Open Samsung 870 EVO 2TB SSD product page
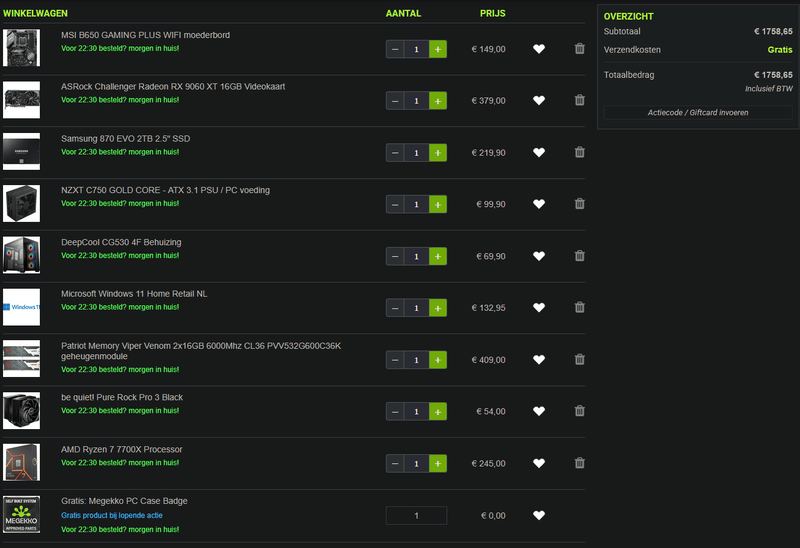The height and width of the screenshot is (548, 800). pyautogui.click(x=126, y=139)
